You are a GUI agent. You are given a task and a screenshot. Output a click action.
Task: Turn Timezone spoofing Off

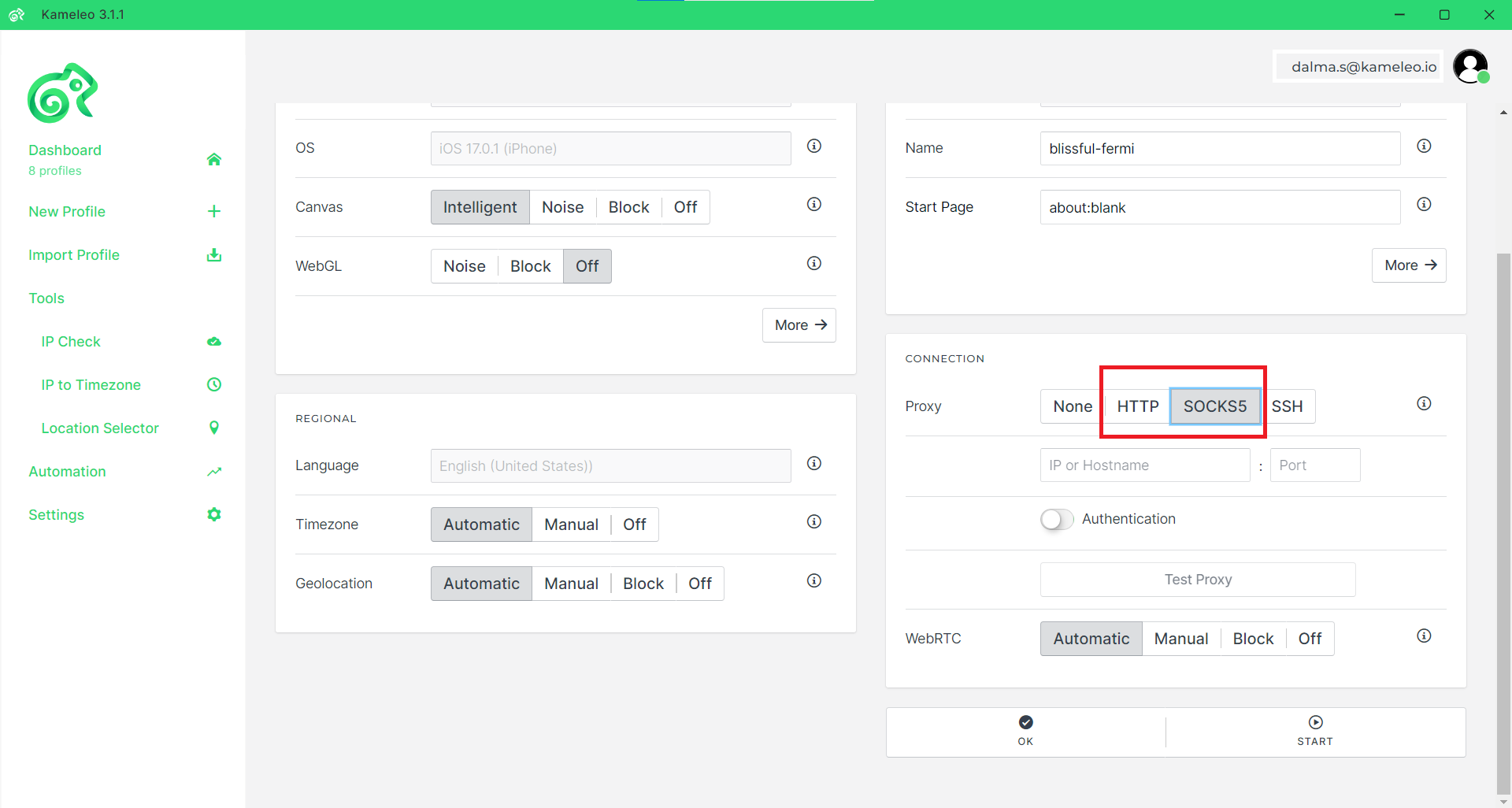tap(634, 524)
